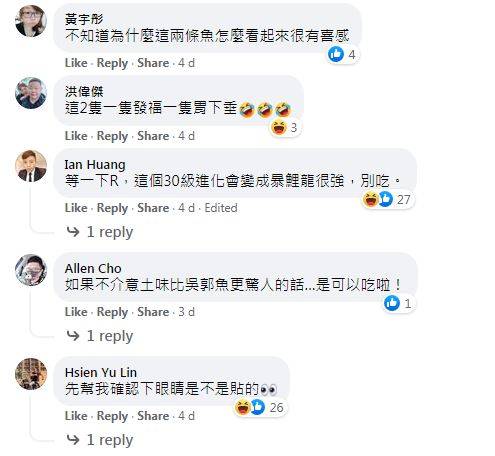
Task: Click the Edited label on Ian Huang's comment
Action: coord(221,208)
